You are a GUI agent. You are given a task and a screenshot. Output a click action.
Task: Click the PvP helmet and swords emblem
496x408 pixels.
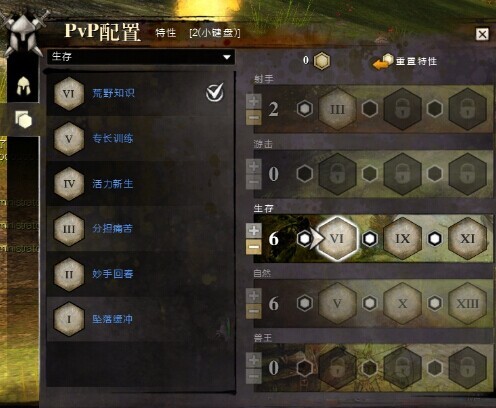click(23, 33)
